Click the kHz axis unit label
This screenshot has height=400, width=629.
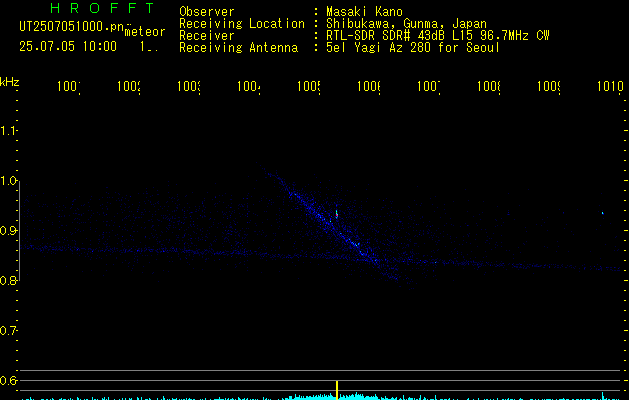tap(10, 82)
